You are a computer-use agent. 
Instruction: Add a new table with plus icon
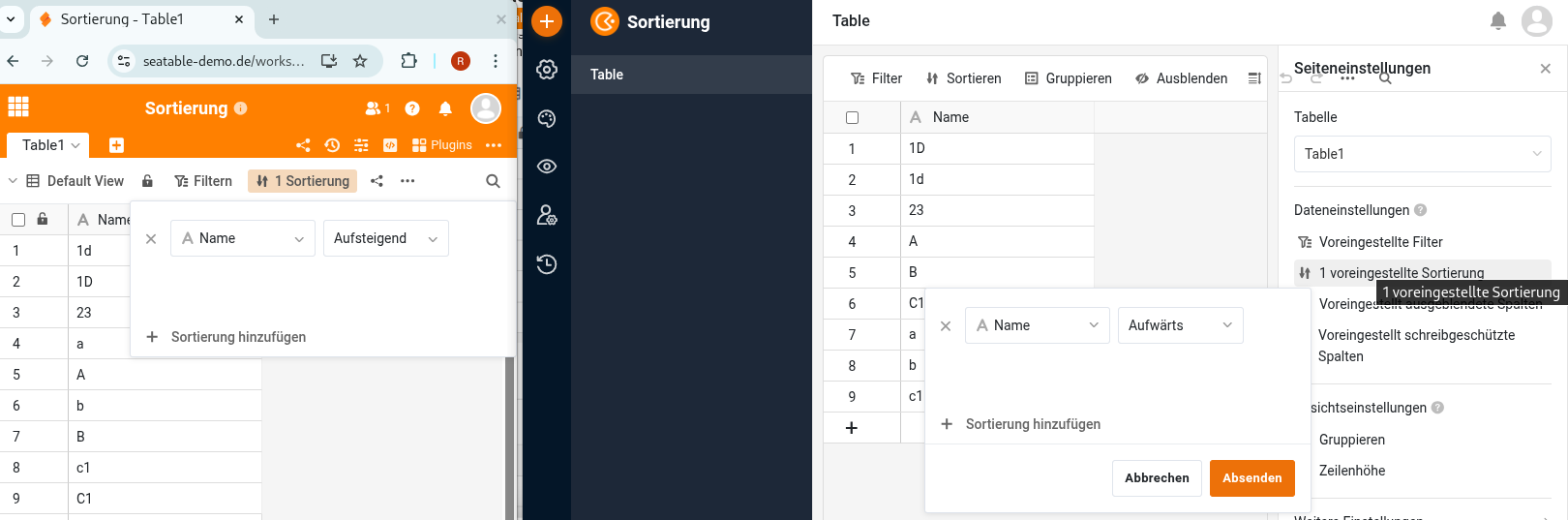tap(116, 145)
